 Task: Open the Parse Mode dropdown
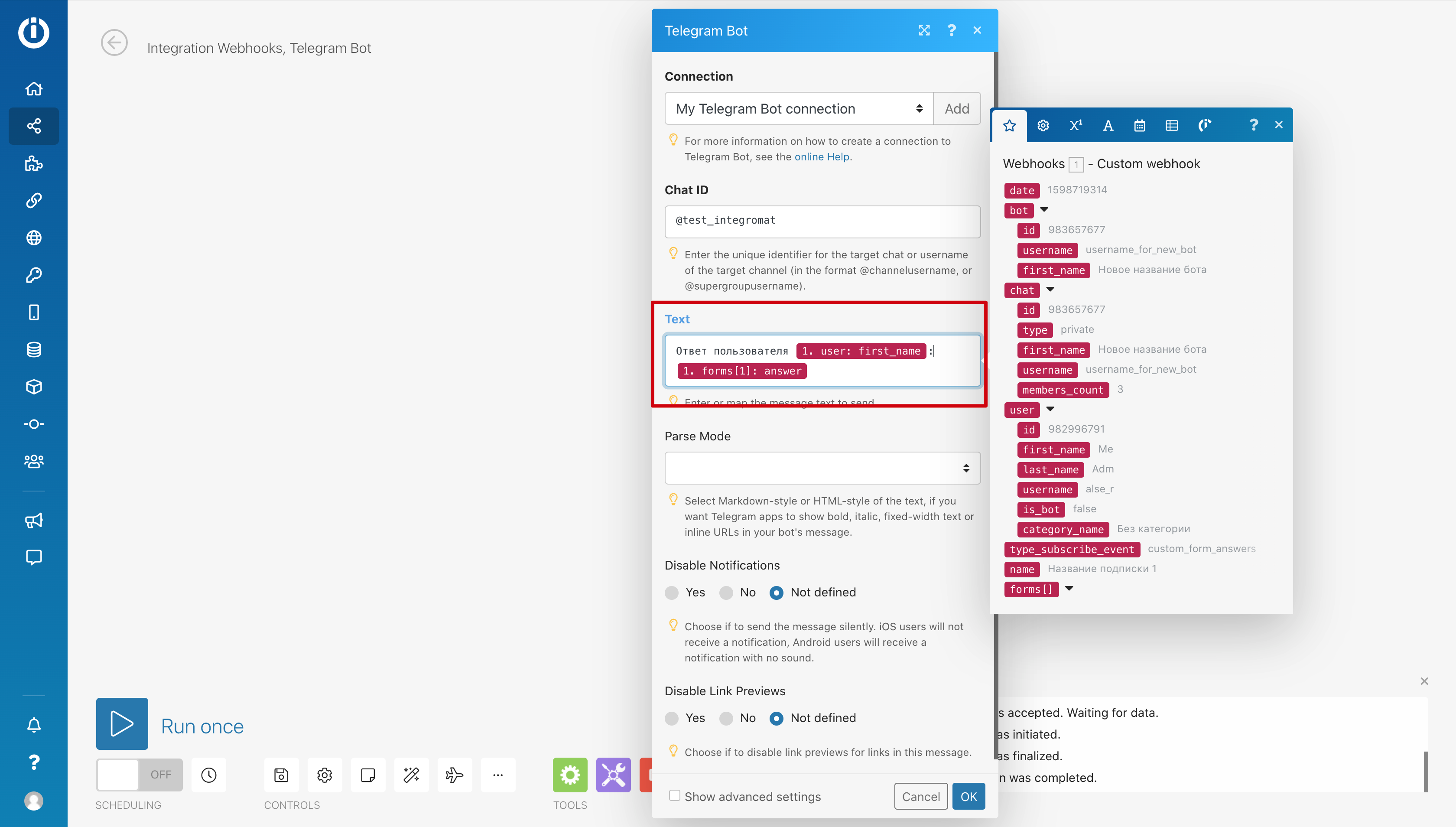pyautogui.click(x=822, y=468)
